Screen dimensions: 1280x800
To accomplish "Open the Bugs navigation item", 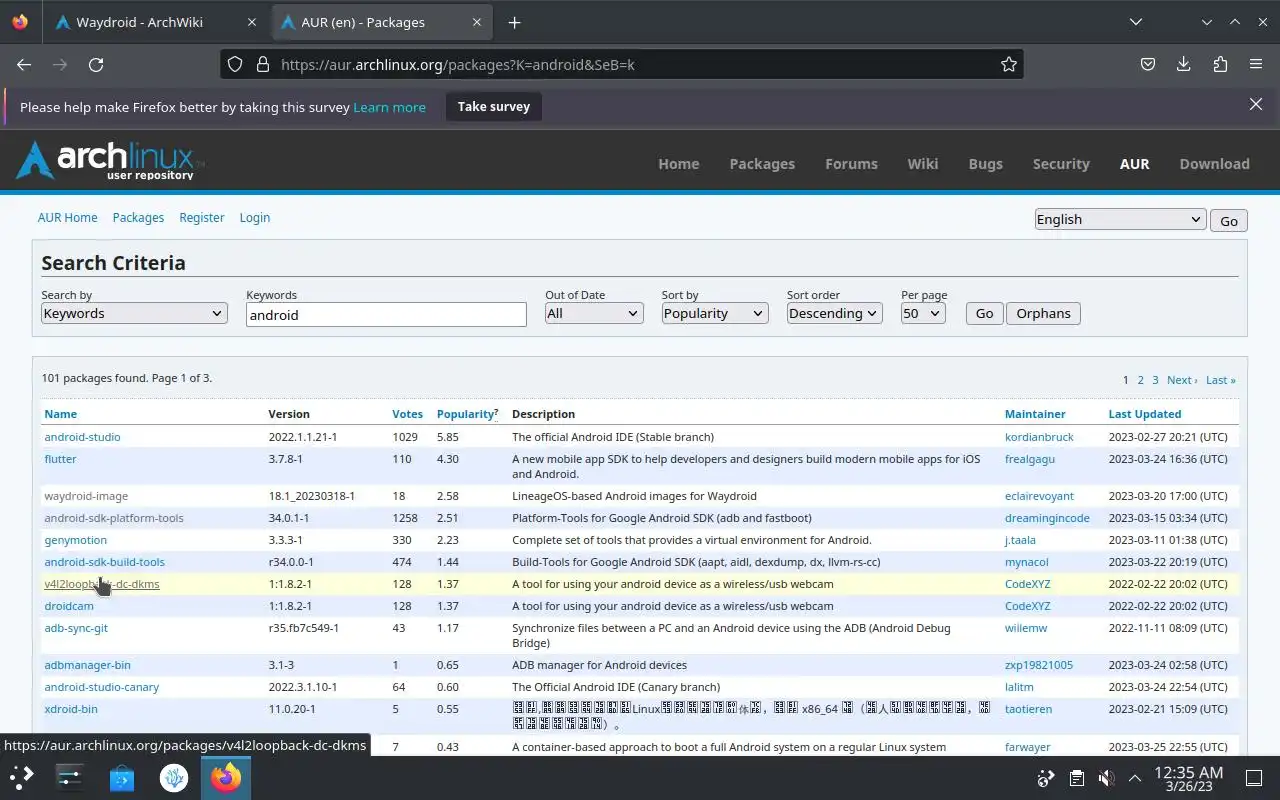I will (985, 164).
